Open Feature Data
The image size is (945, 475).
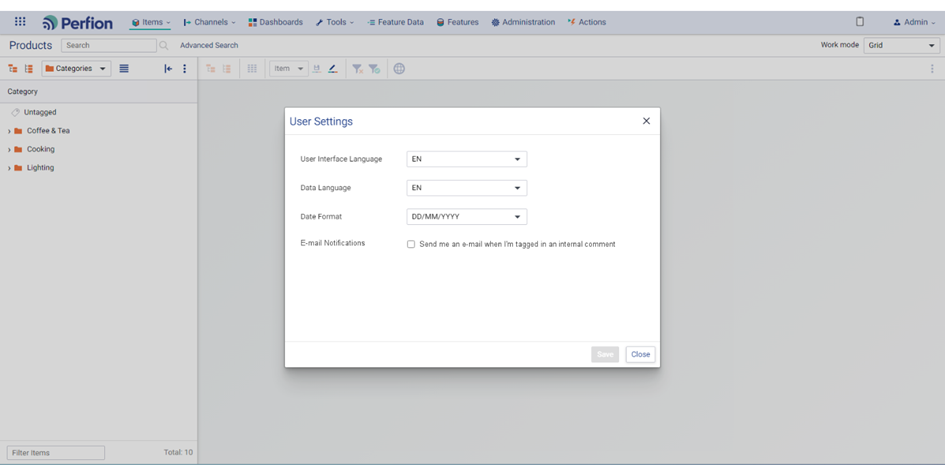coord(395,22)
